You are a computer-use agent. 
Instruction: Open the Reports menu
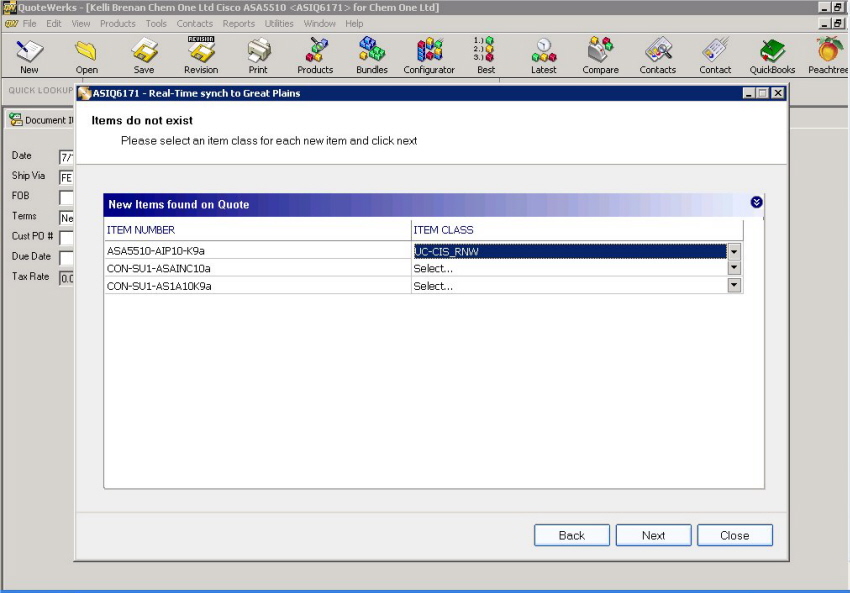(239, 24)
